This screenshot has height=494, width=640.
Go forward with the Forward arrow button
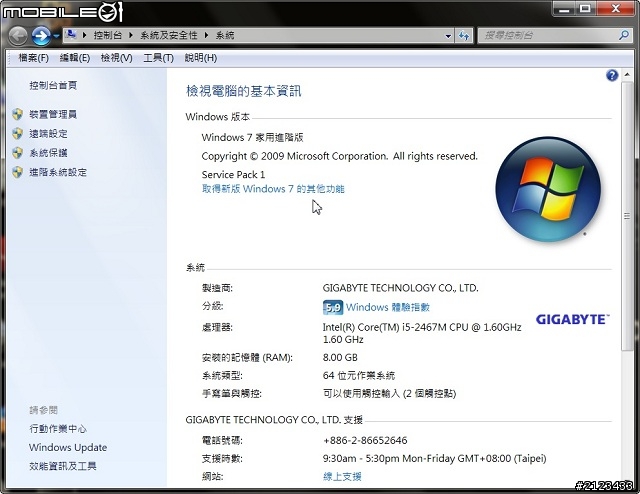pos(41,36)
